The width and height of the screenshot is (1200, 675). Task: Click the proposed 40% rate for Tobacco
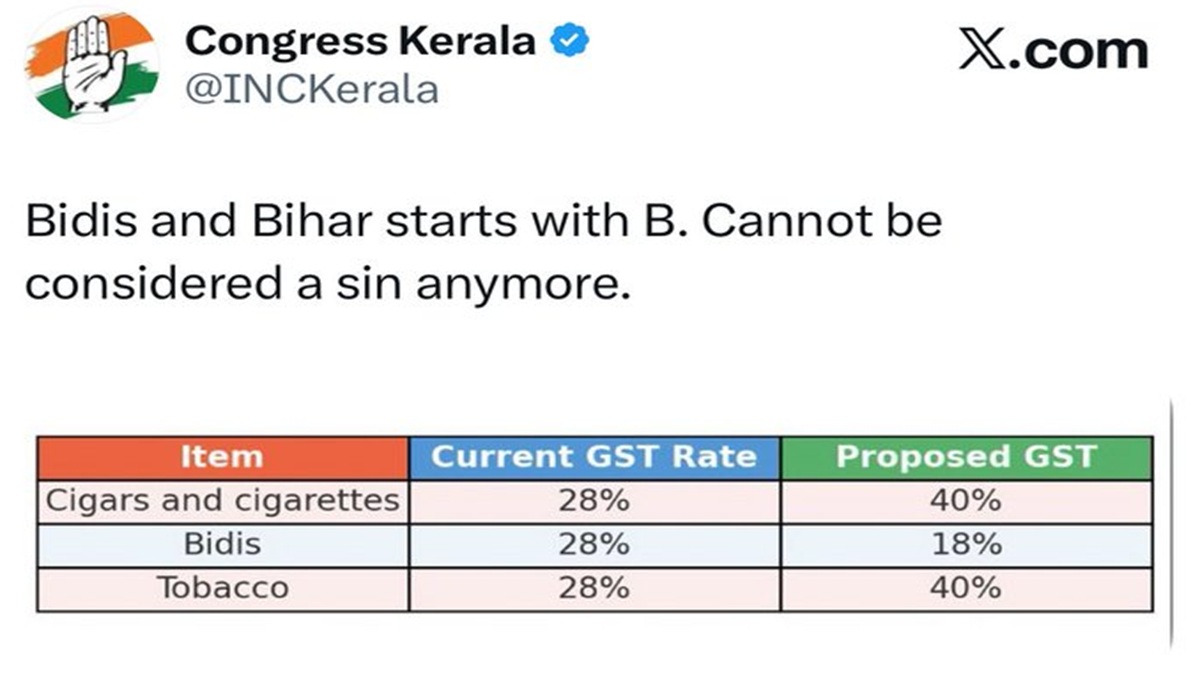pos(966,588)
